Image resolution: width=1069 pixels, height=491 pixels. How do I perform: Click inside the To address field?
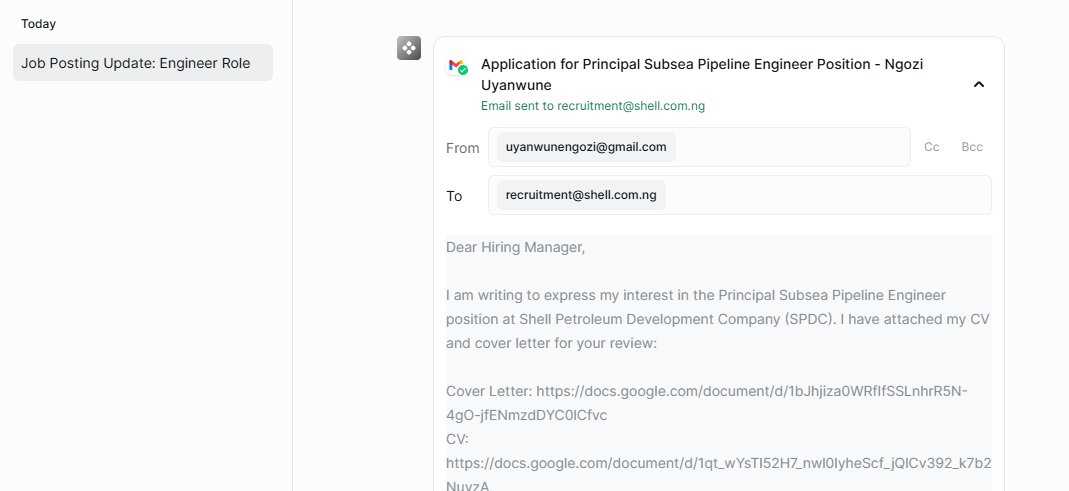point(740,195)
